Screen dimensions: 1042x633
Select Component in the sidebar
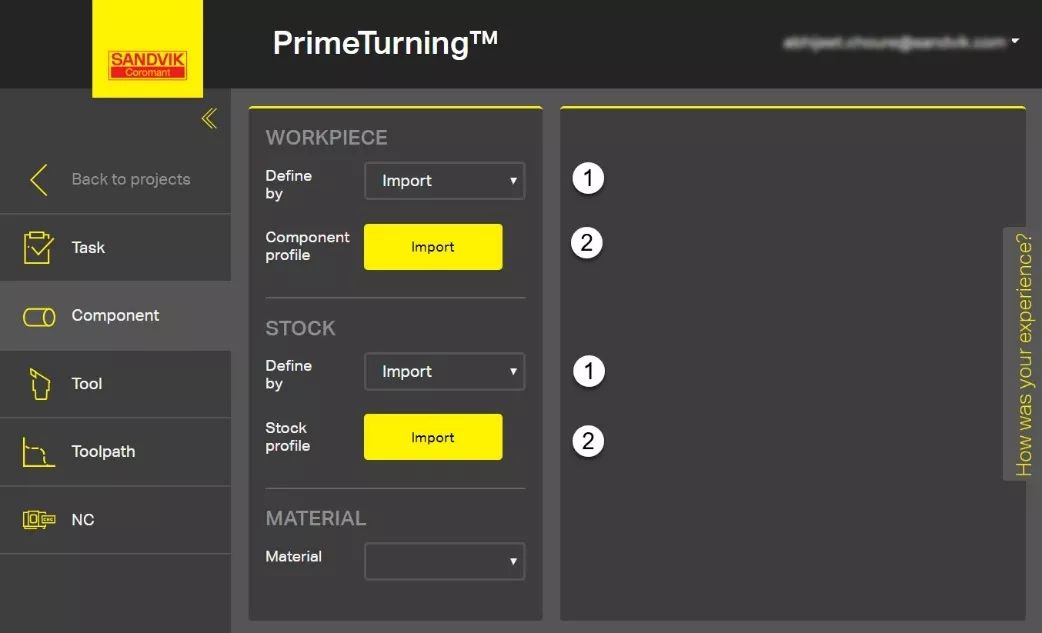(x=116, y=316)
